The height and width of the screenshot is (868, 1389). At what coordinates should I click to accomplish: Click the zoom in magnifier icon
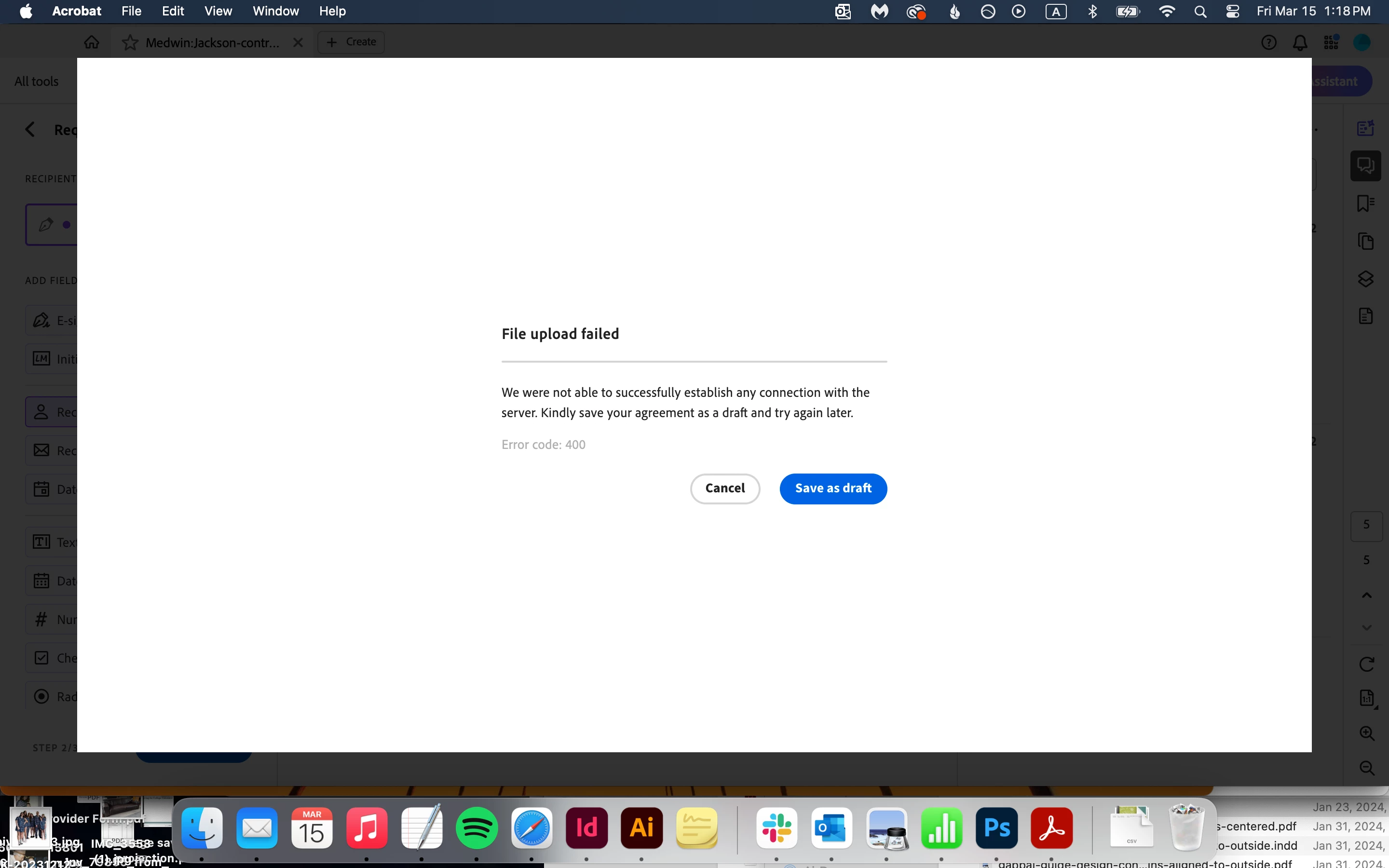pos(1367,733)
